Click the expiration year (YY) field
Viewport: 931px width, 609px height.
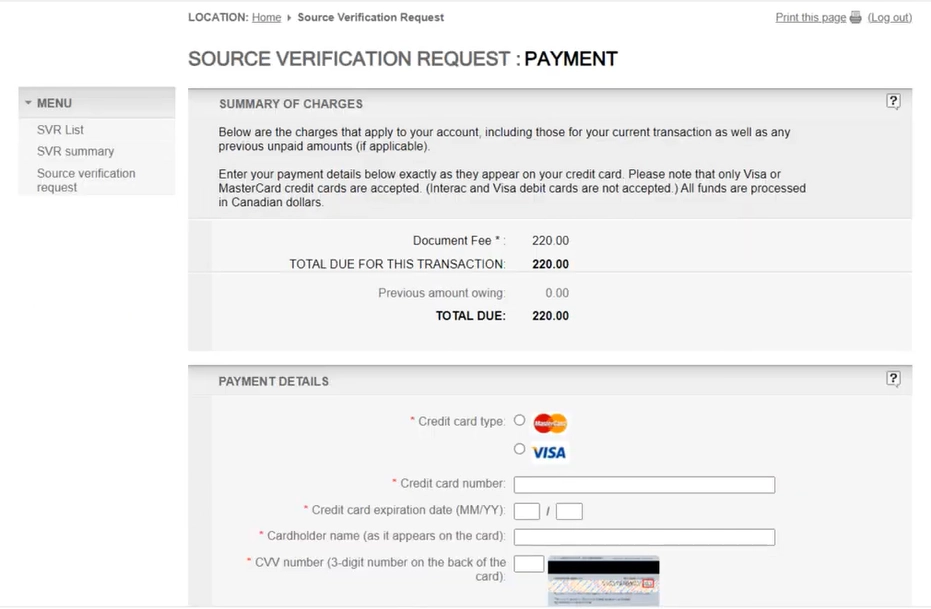[x=569, y=512]
